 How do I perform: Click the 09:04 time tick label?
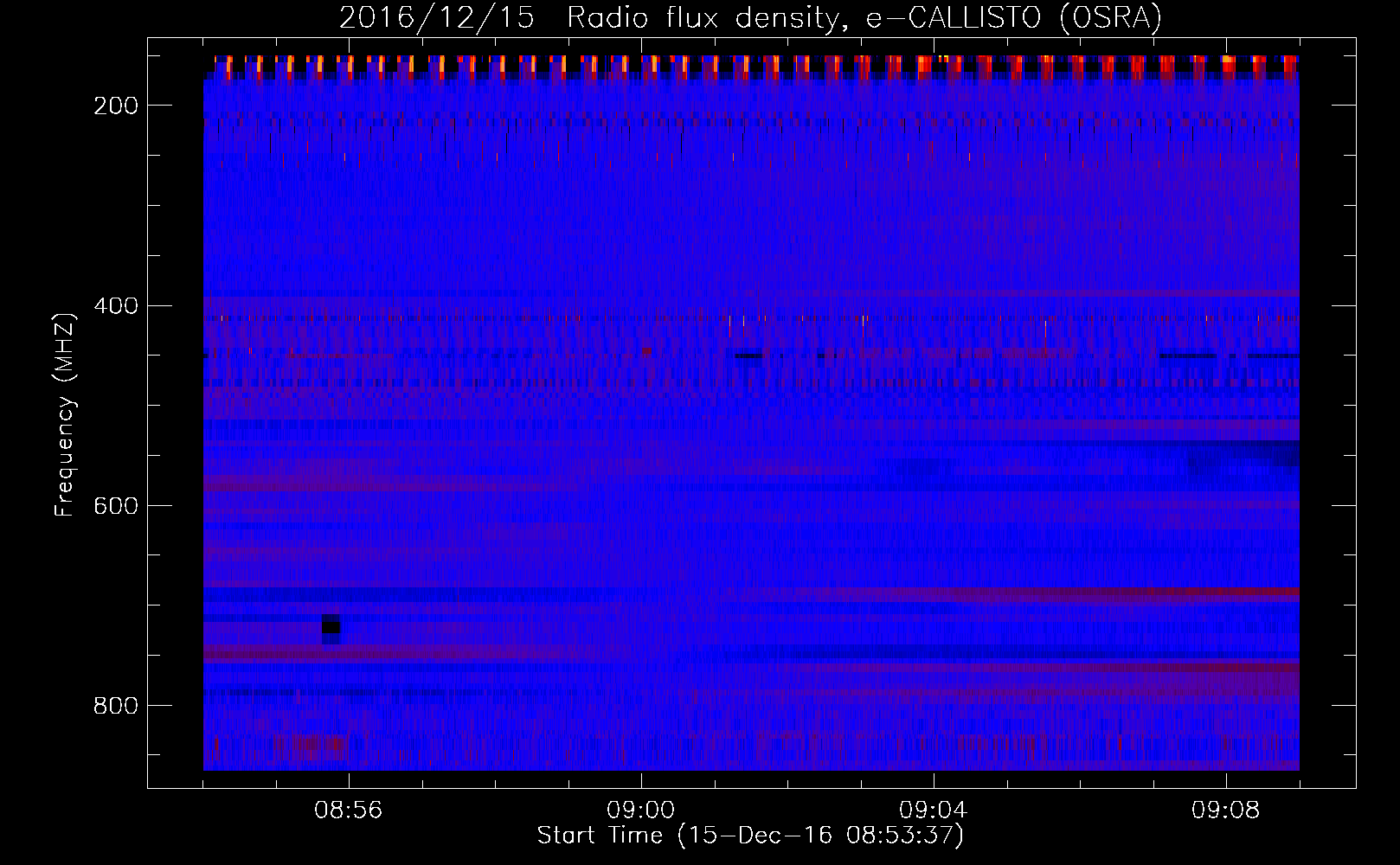[933, 811]
